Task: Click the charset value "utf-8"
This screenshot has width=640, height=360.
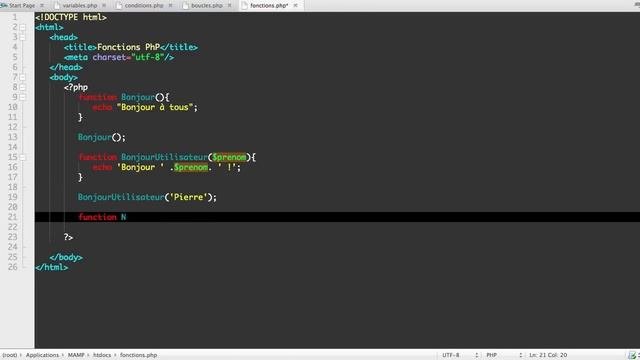Action: (147, 57)
